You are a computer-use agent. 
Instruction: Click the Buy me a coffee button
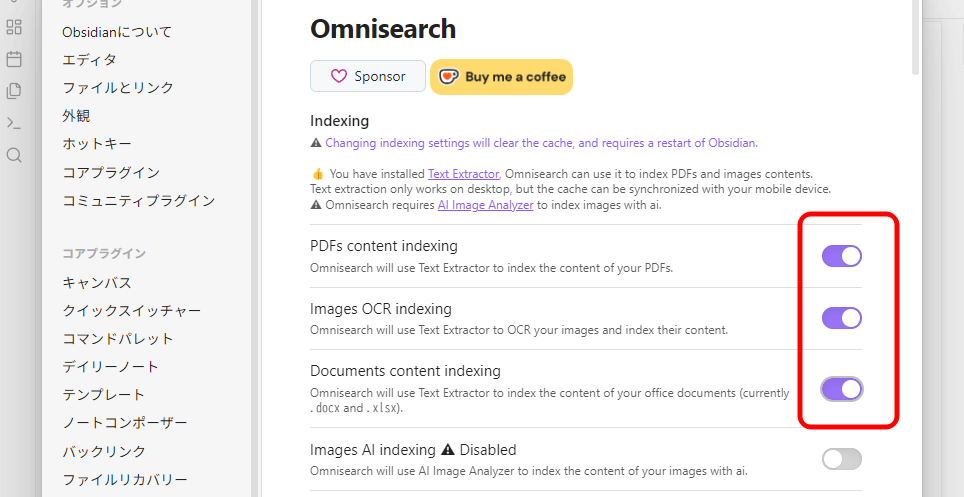pos(501,77)
